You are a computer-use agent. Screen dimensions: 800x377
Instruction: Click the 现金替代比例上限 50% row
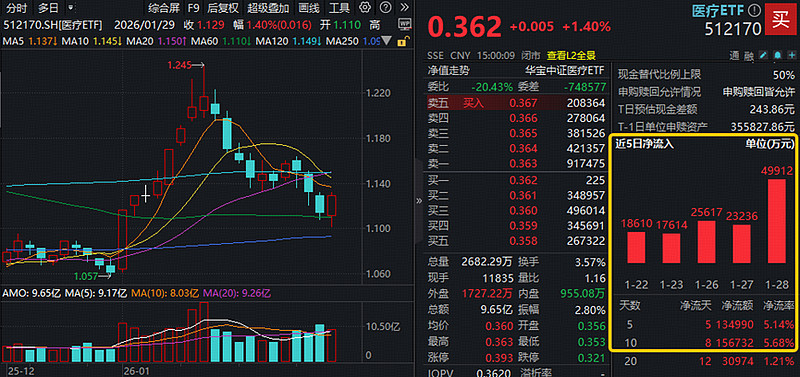click(x=706, y=75)
